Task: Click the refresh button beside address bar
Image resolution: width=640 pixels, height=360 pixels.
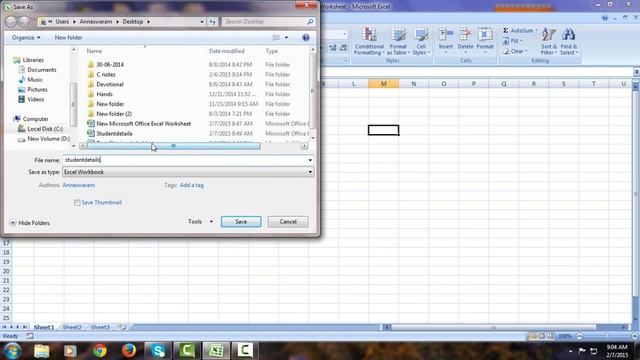Action: pyautogui.click(x=213, y=22)
